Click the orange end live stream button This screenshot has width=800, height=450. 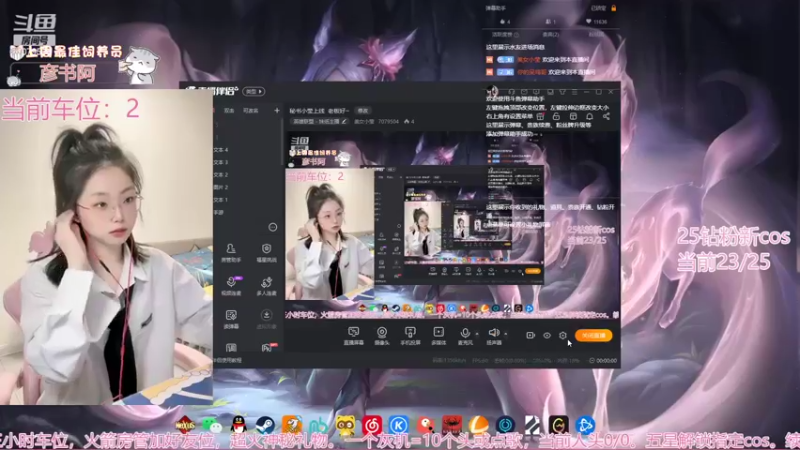point(593,335)
